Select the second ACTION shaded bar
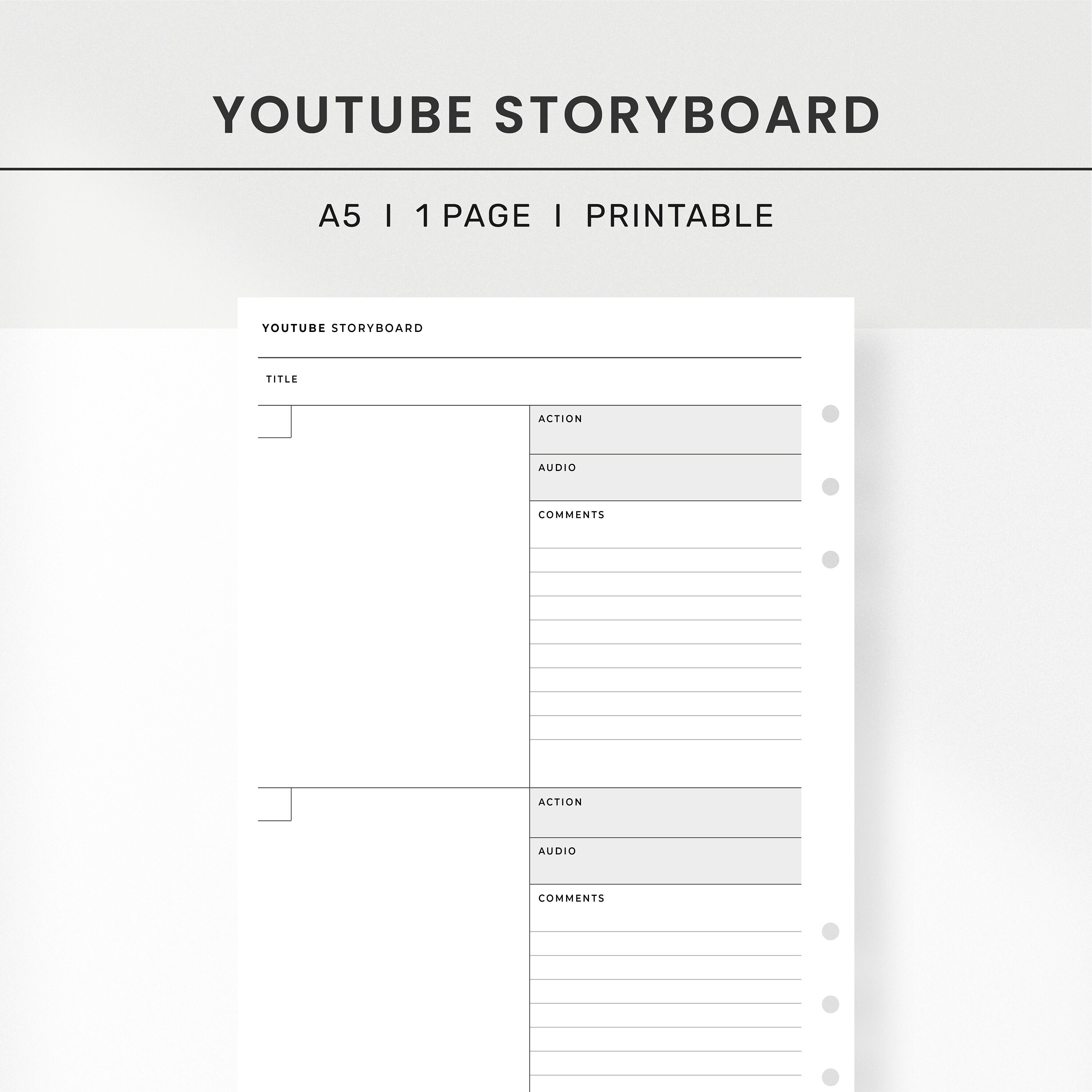The width and height of the screenshot is (1092, 1092). (665, 813)
